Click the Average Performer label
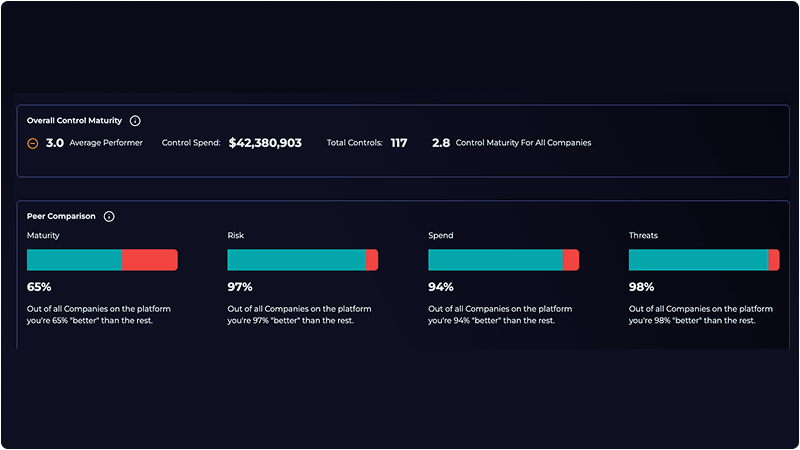The image size is (800, 450). 106,143
